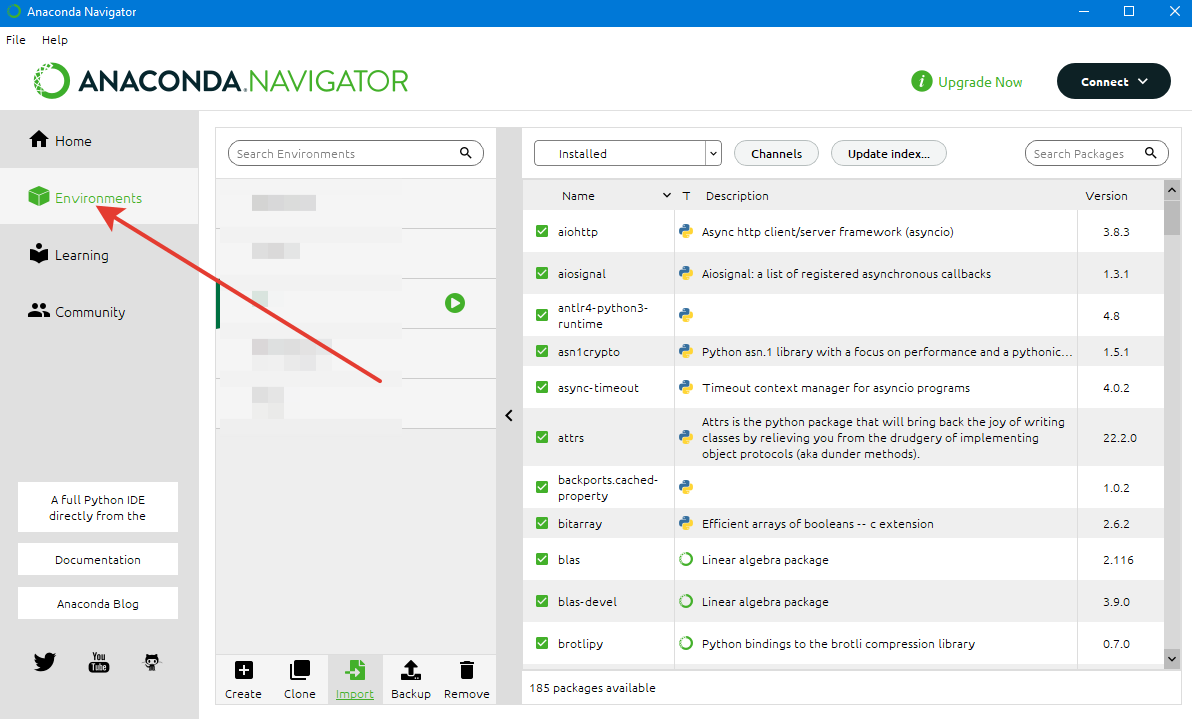Click the Anaconda ring icon in blas row
The height and width of the screenshot is (719, 1192).
click(x=686, y=559)
